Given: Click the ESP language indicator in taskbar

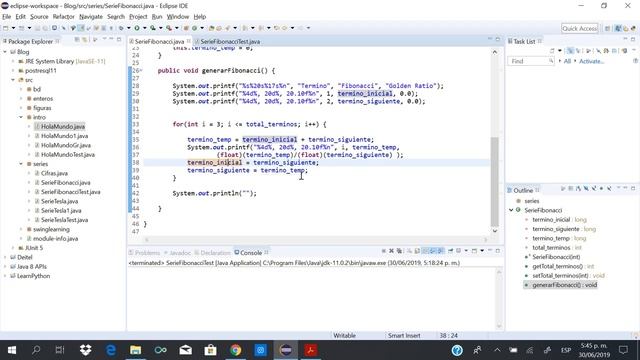Looking at the screenshot, I should point(566,350).
